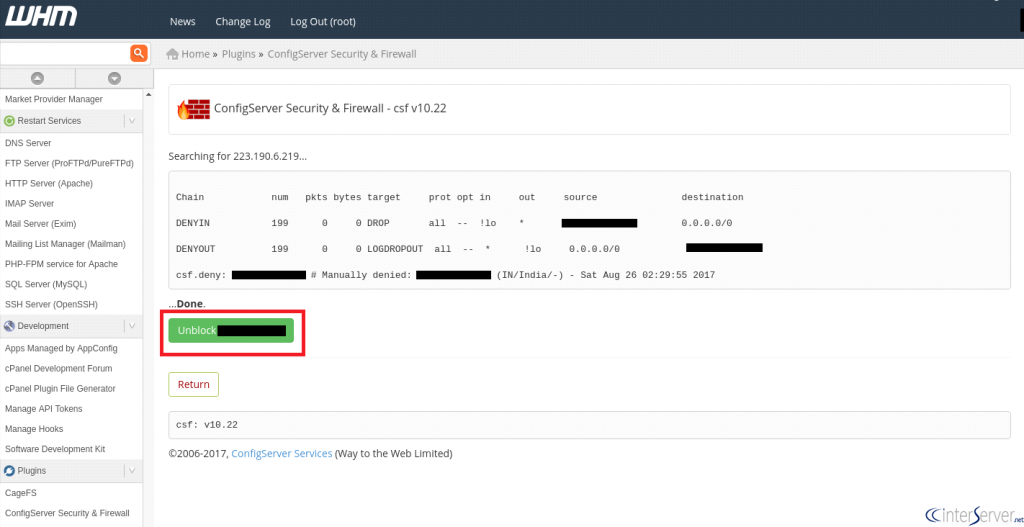
Task: Select Mailing List Manager (Mailman)
Action: (65, 244)
